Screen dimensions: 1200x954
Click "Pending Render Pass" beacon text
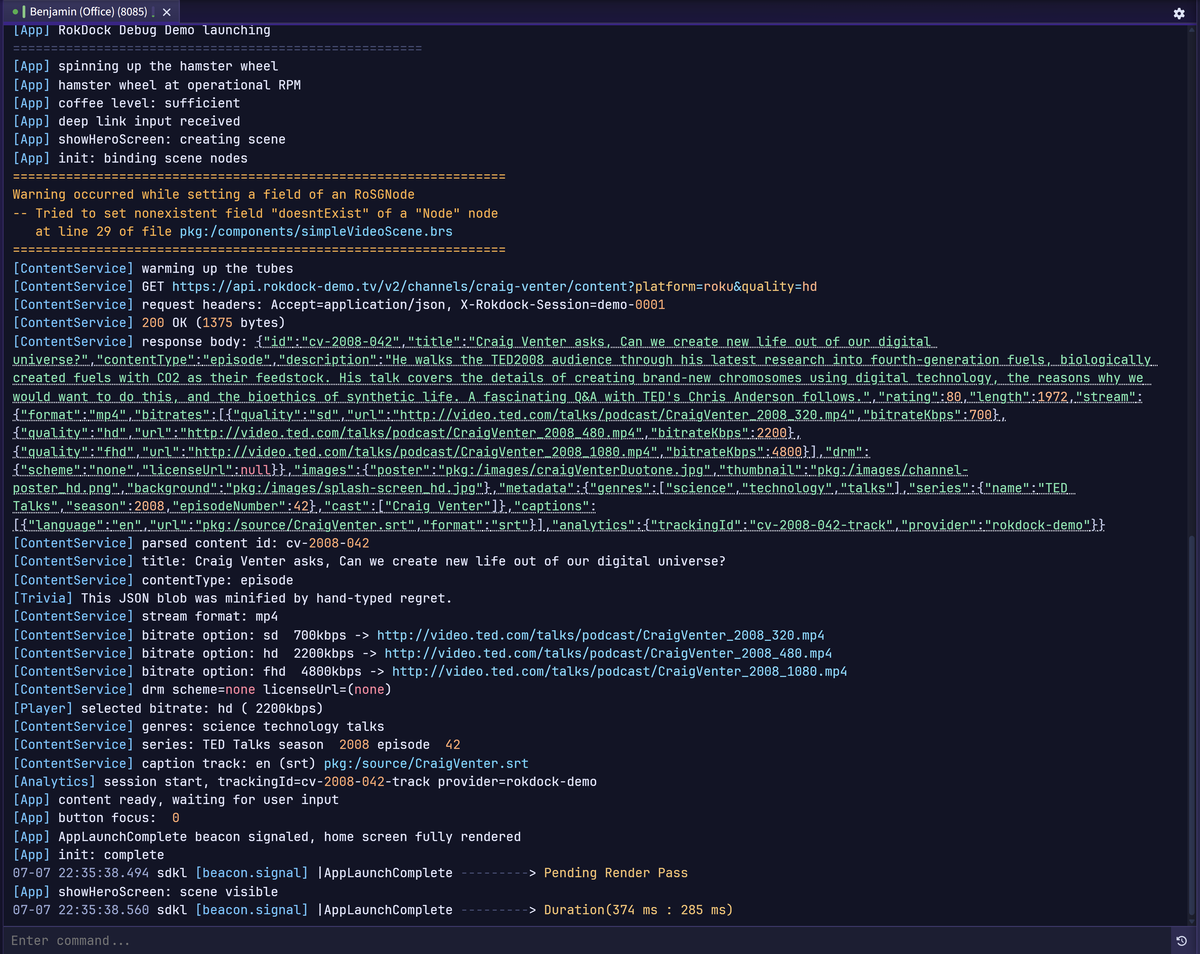tap(615, 873)
